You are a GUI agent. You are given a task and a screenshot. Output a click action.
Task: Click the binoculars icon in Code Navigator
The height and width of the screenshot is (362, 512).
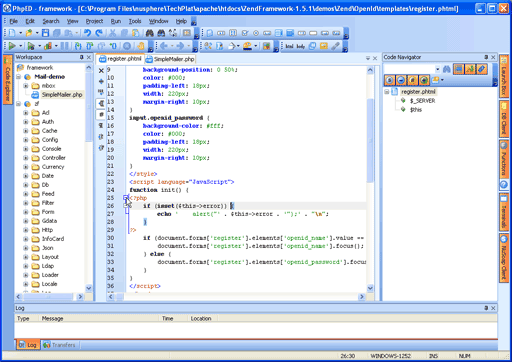[447, 69]
